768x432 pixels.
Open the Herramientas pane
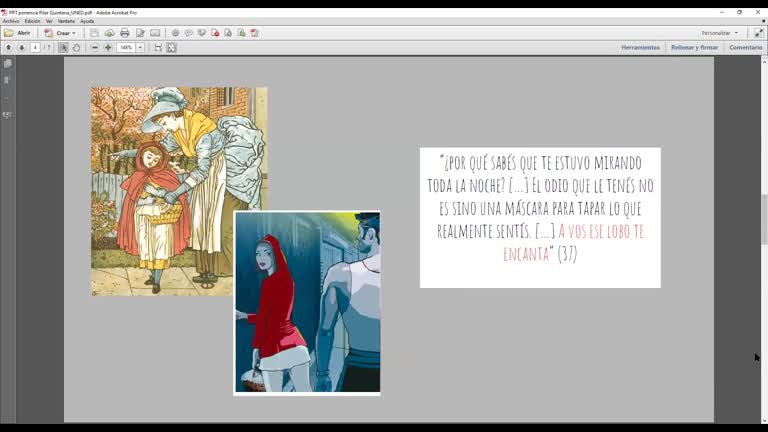coord(640,47)
